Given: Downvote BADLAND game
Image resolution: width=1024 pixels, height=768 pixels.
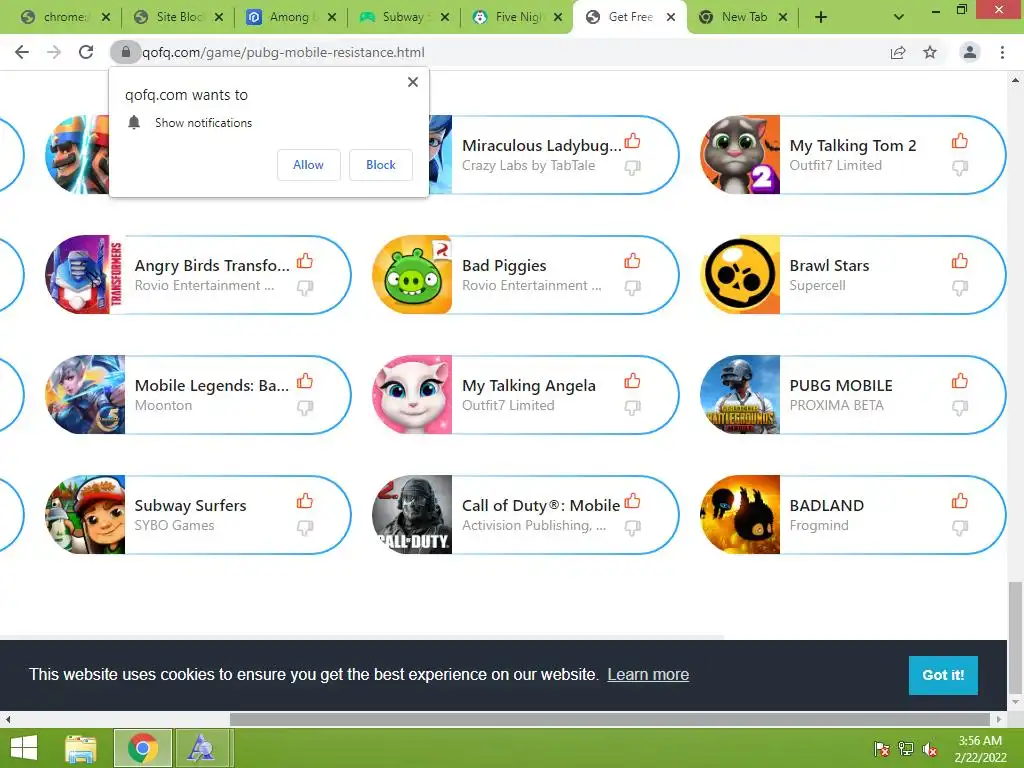Looking at the screenshot, I should pos(959,528).
